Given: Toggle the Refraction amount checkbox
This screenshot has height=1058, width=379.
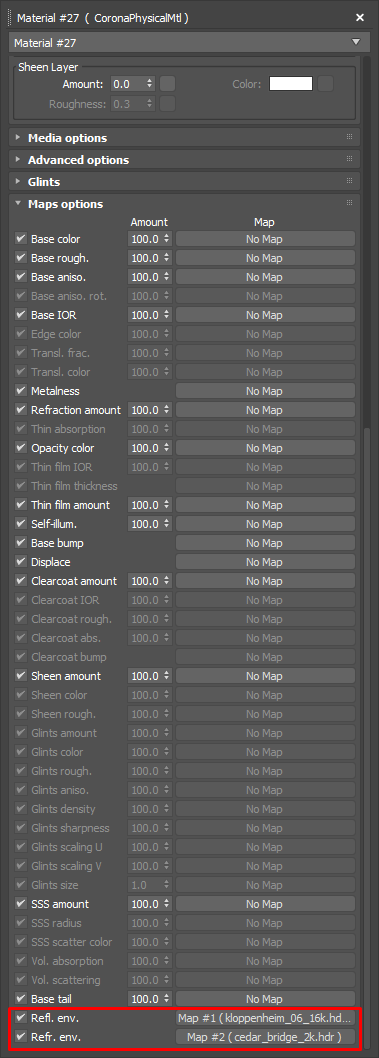Looking at the screenshot, I should click(x=21, y=410).
